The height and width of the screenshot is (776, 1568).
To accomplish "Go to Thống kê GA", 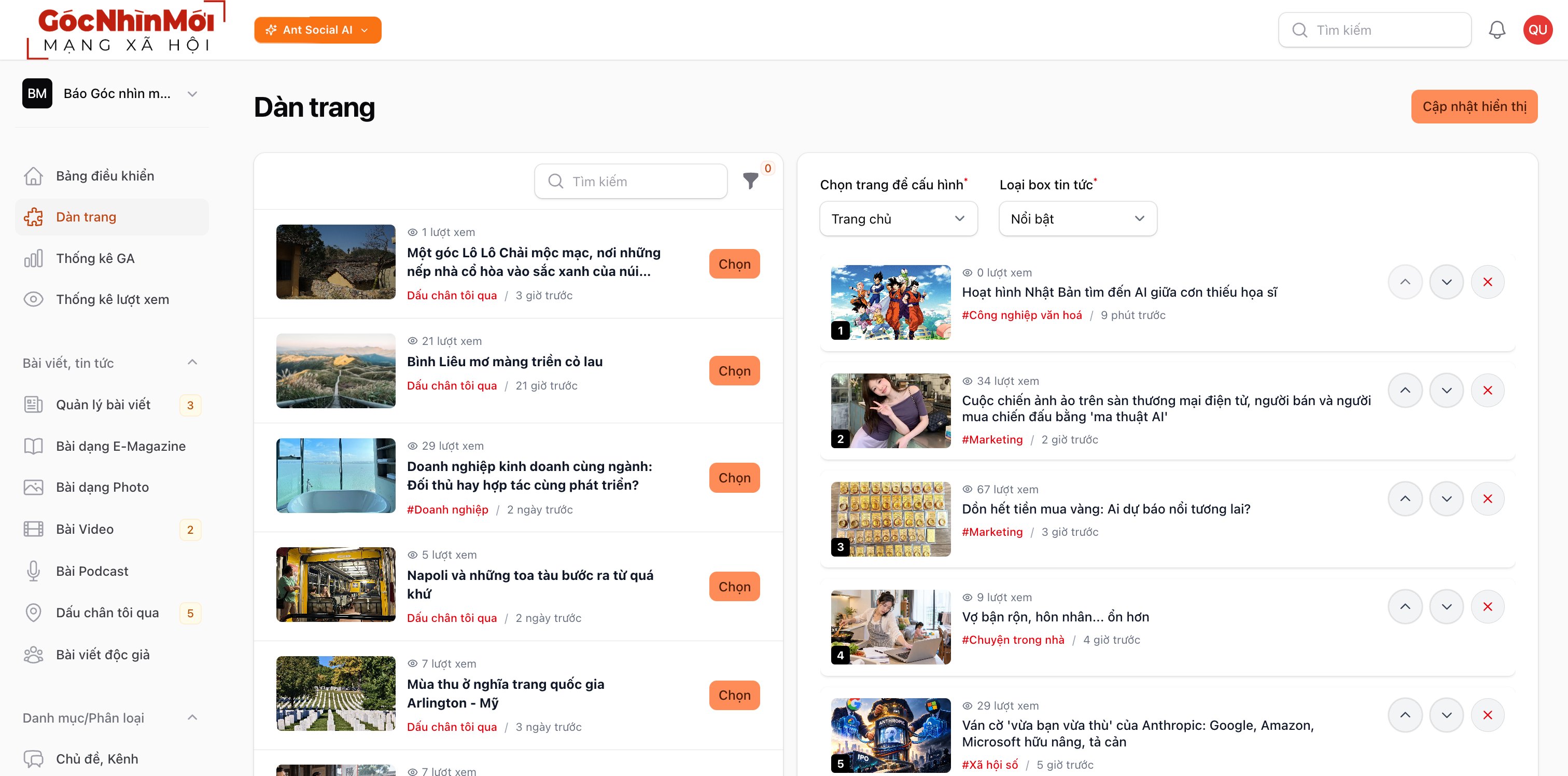I will coord(111,258).
